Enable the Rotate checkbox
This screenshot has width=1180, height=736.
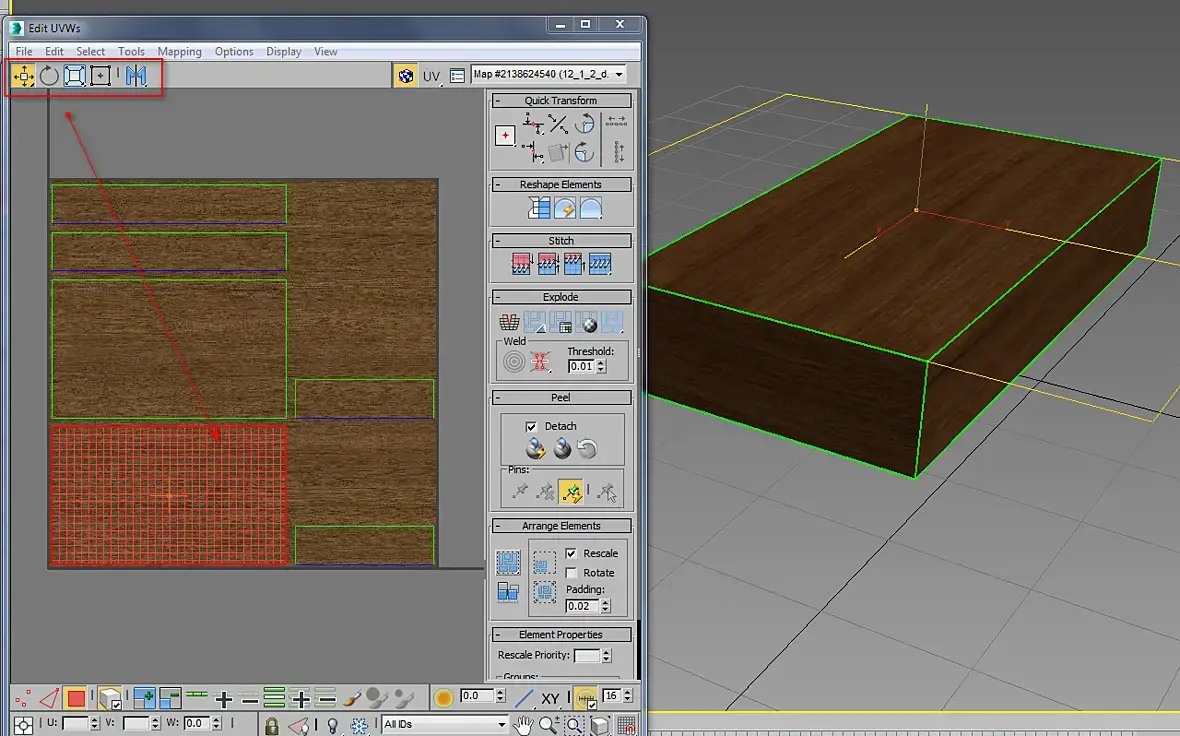[x=571, y=573]
